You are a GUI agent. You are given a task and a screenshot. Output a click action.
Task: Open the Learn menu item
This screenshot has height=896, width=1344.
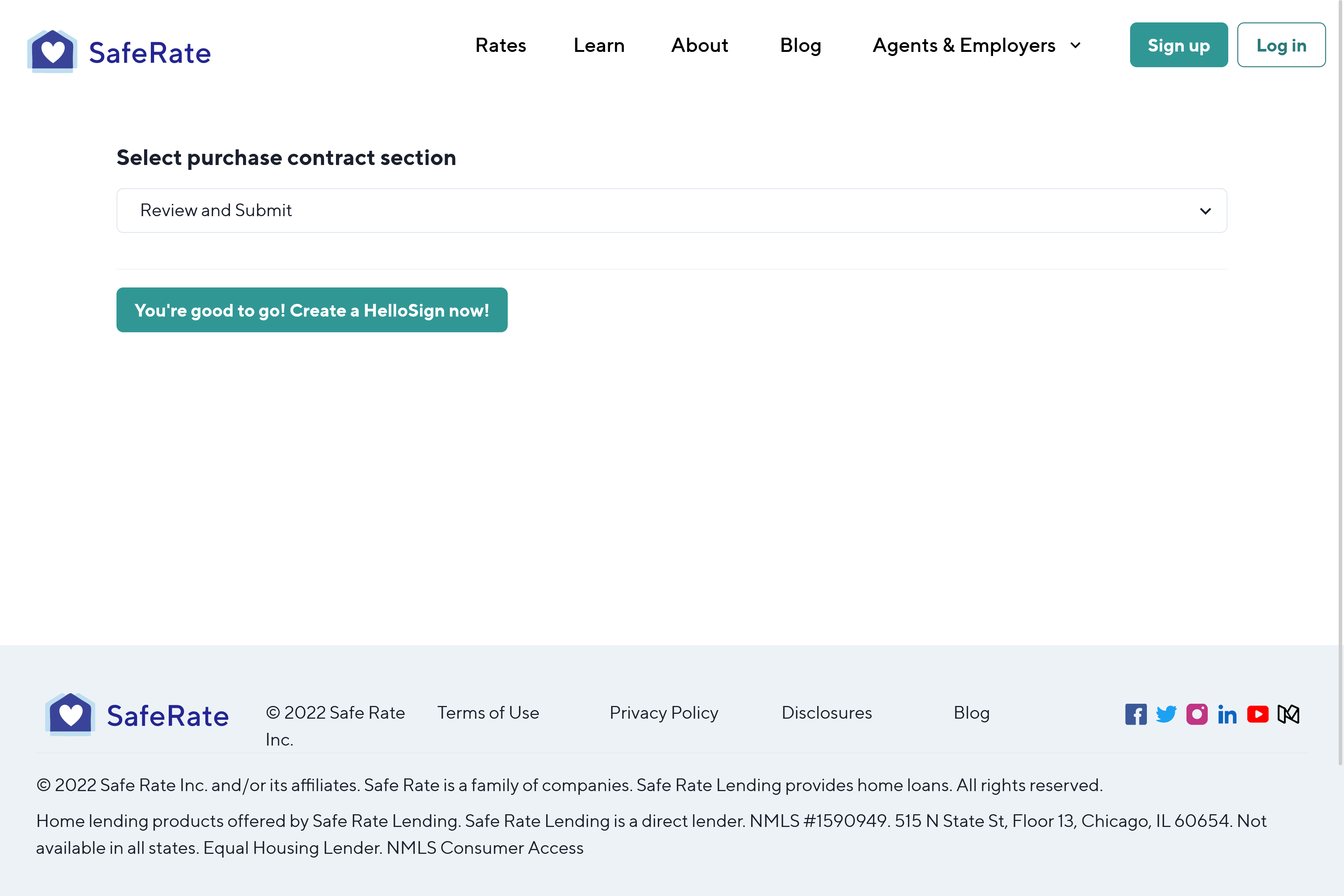(x=599, y=45)
